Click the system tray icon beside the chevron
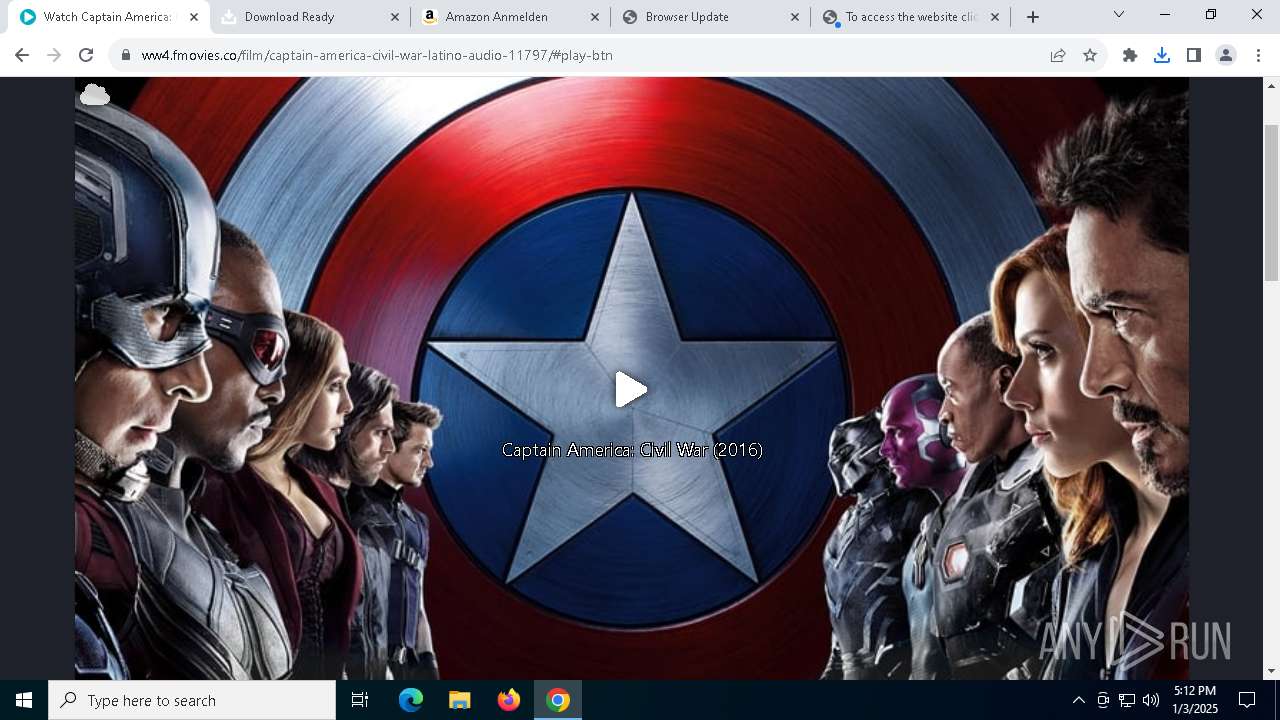Screen dimensions: 1280x720 pos(1103,700)
